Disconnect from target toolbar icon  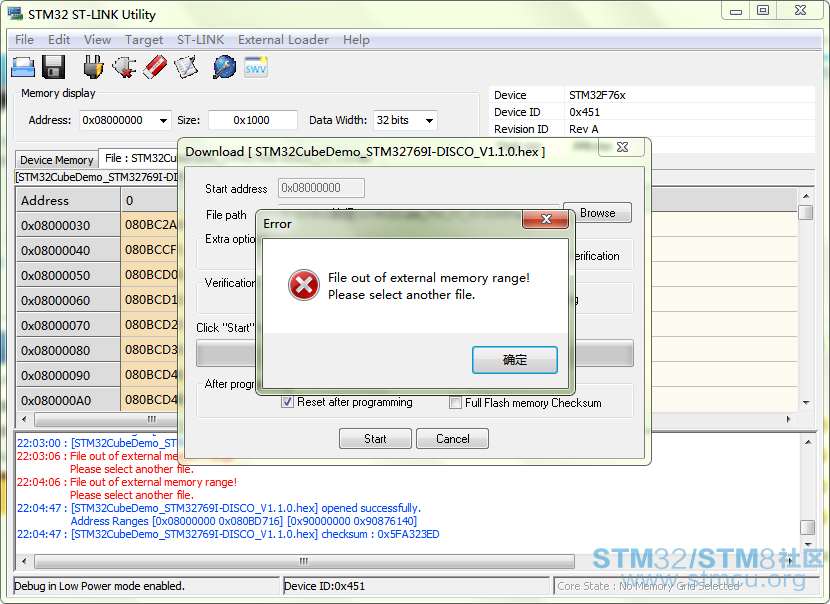[x=124, y=67]
